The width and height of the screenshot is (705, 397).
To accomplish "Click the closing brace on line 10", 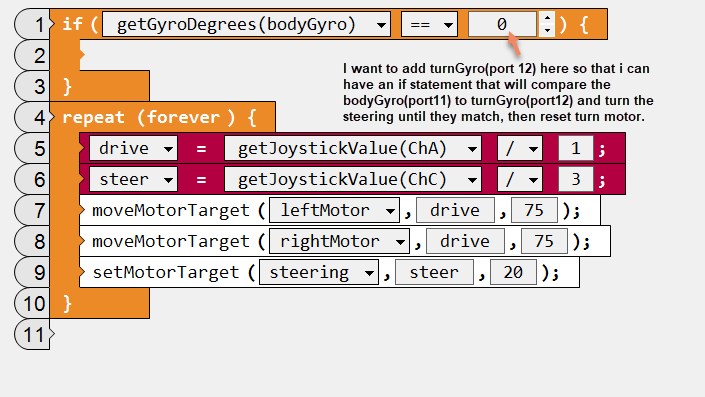I will pyautogui.click(x=67, y=304).
